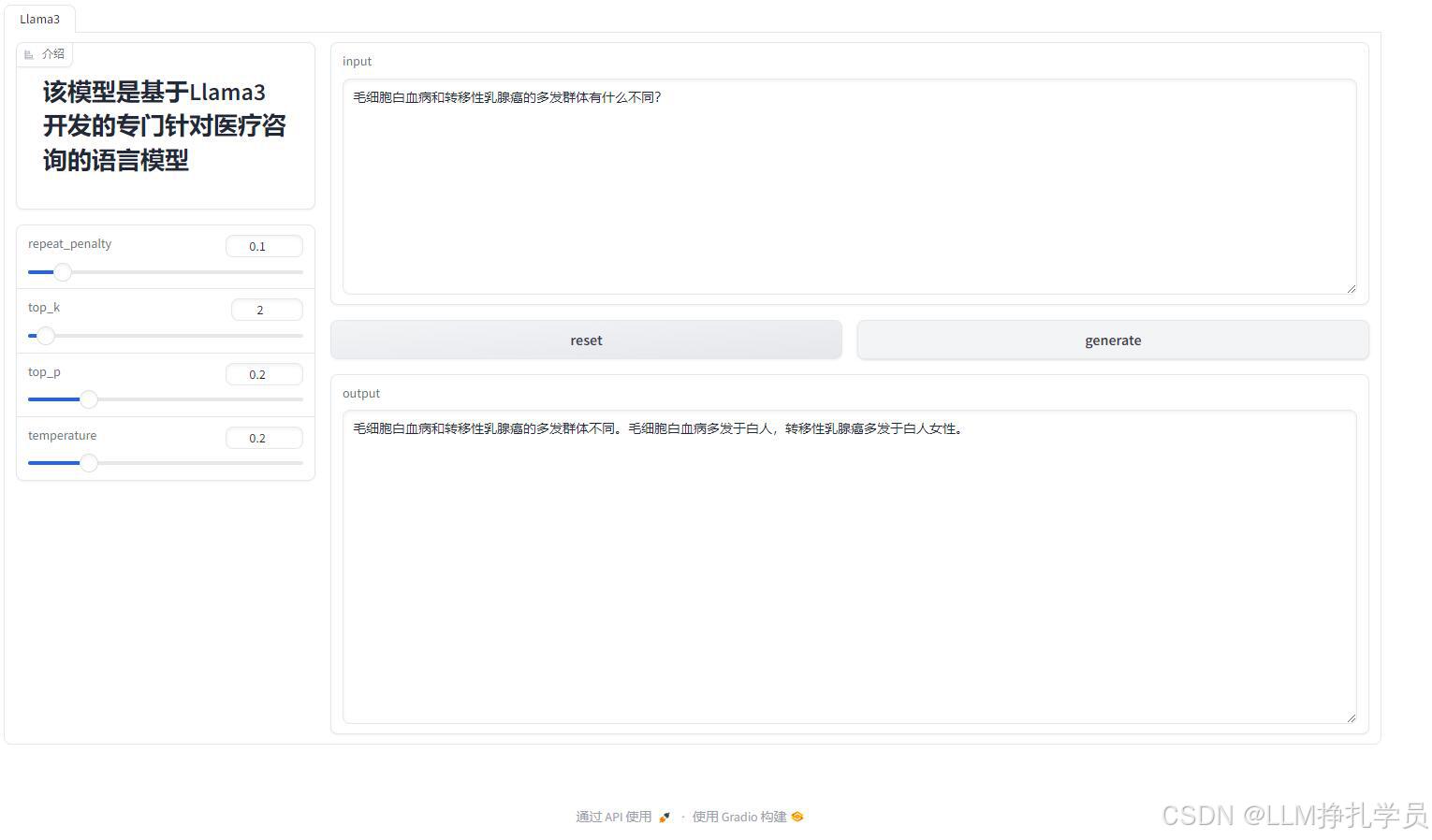Focus the top_p number box
This screenshot has height=840, width=1432.
(264, 374)
